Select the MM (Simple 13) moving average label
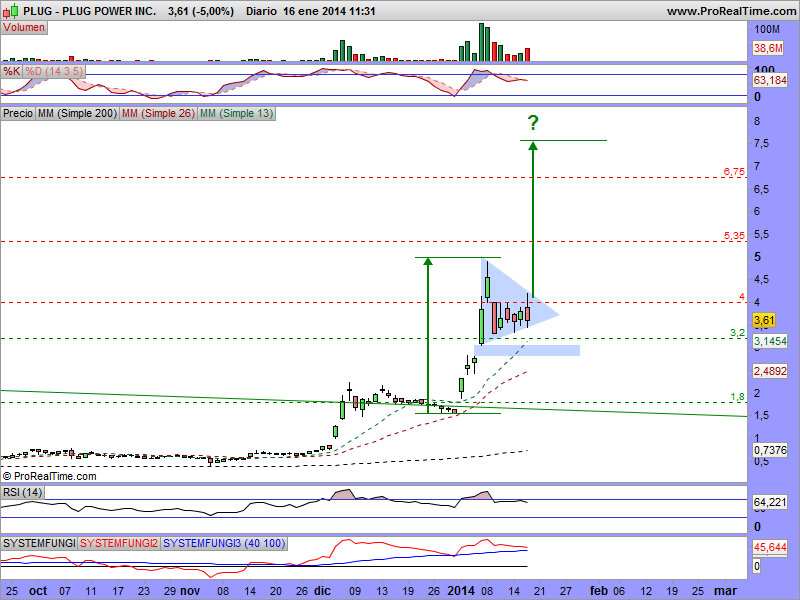This screenshot has height=600, width=800. (x=236, y=113)
